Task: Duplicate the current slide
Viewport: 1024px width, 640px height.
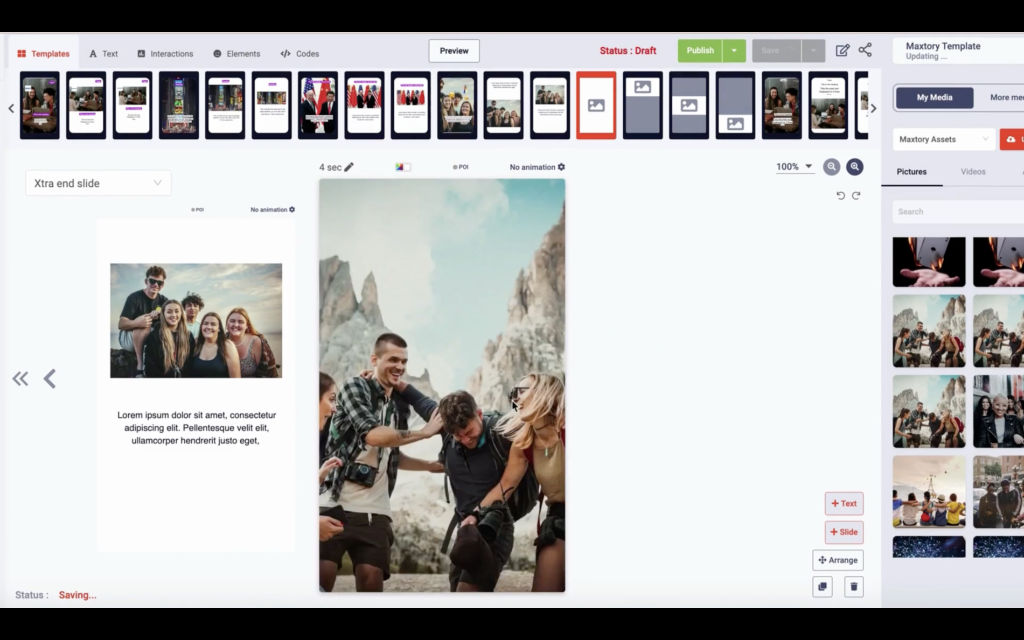Action: click(822, 586)
